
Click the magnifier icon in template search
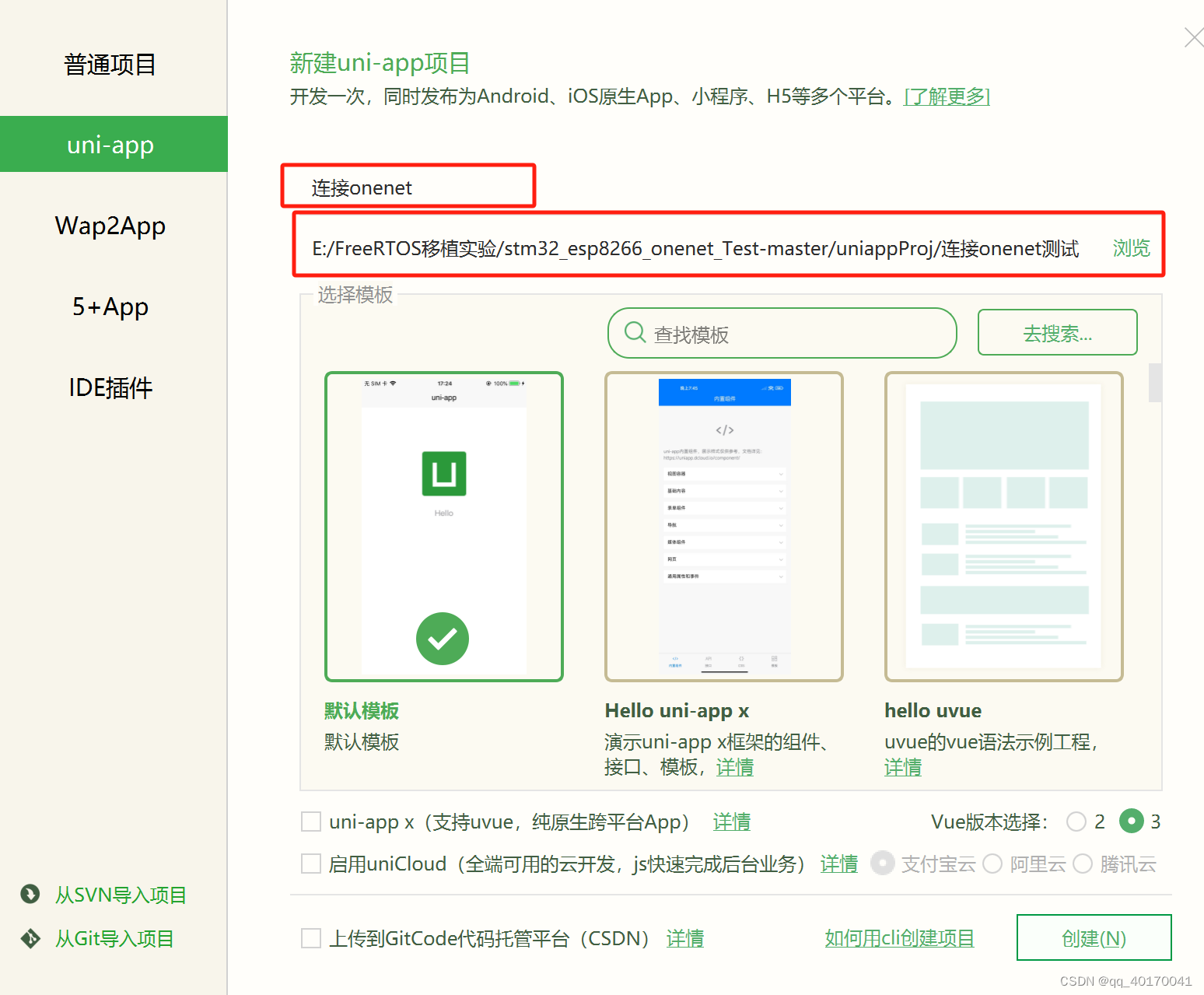coord(635,332)
